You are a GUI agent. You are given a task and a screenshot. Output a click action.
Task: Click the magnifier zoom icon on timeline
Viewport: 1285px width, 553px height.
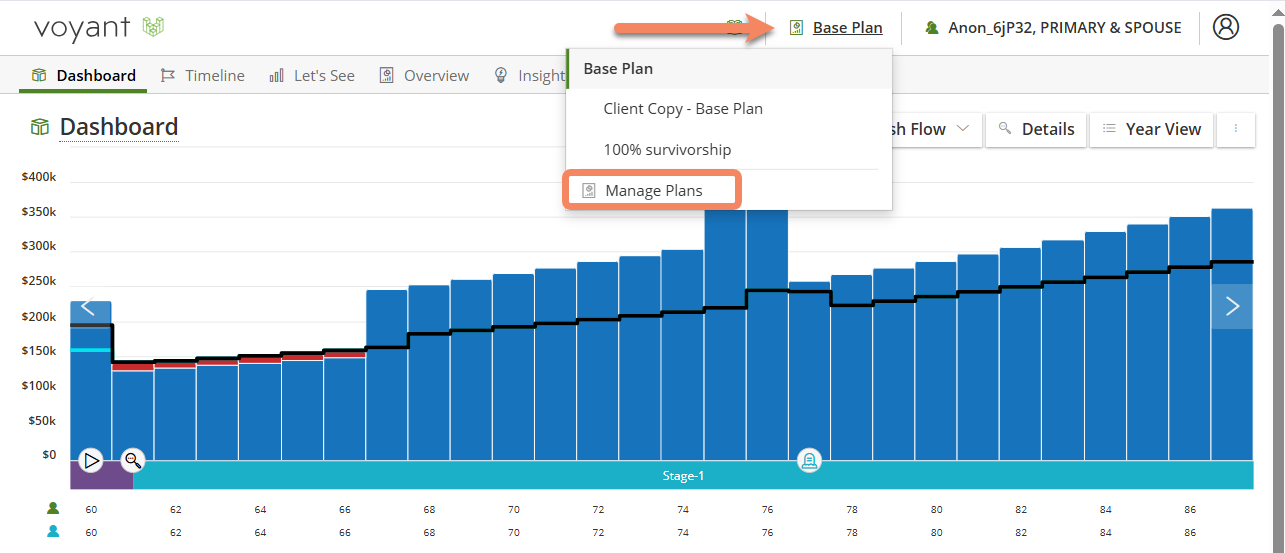click(133, 460)
